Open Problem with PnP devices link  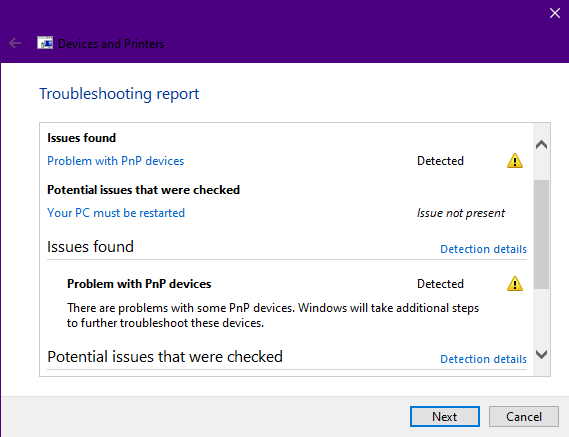(116, 161)
